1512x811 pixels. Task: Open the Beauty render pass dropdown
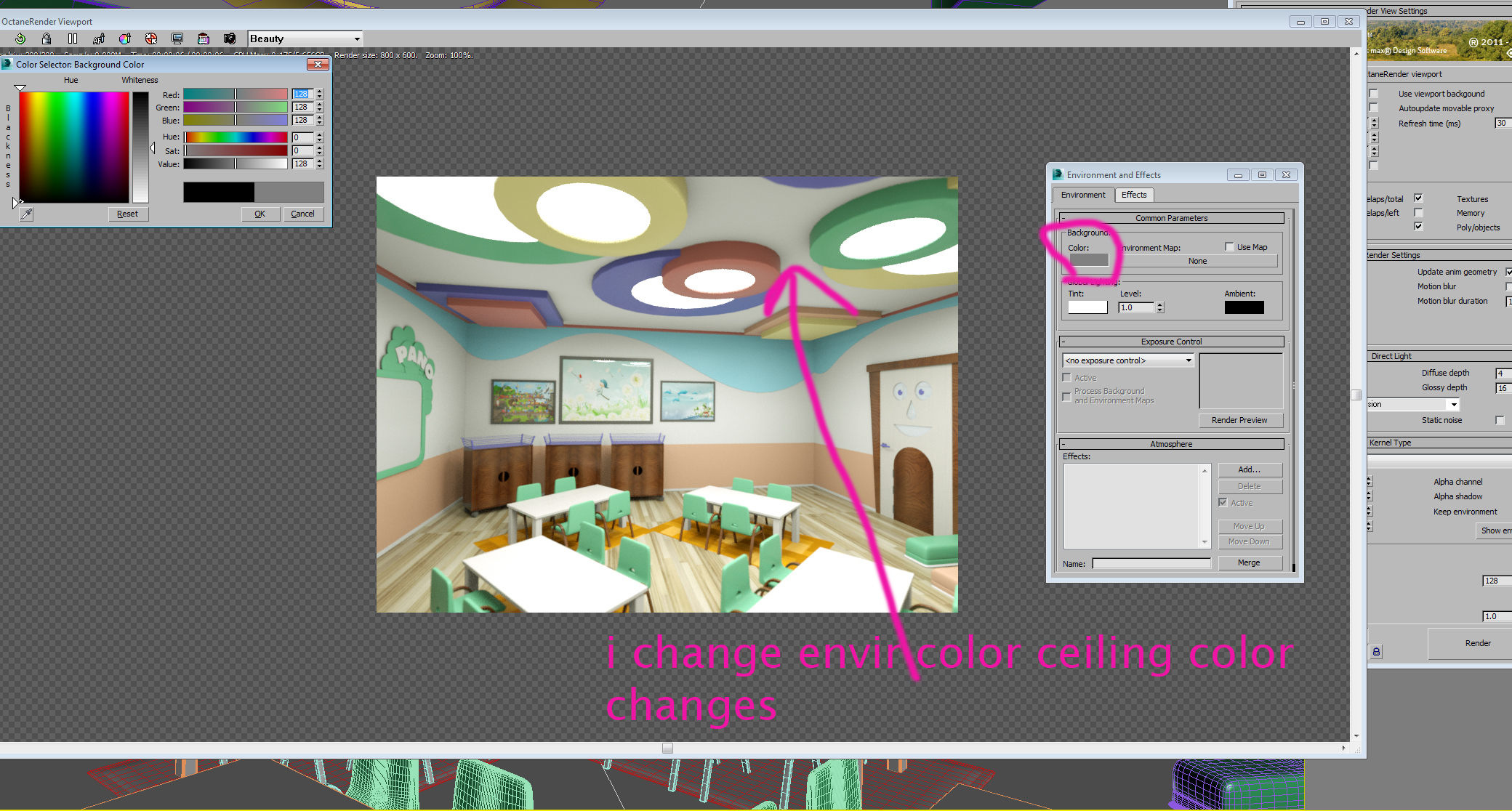(x=305, y=39)
